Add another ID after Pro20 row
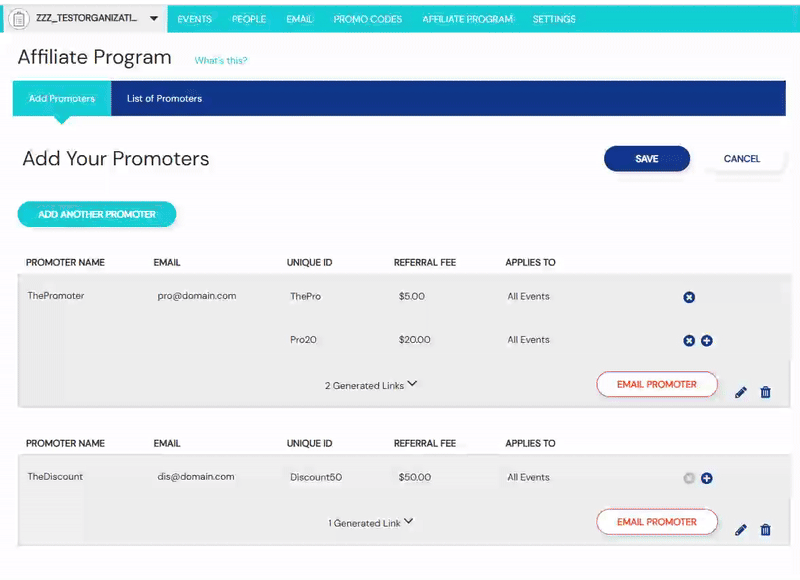Image resolution: width=800 pixels, height=580 pixels. point(707,341)
